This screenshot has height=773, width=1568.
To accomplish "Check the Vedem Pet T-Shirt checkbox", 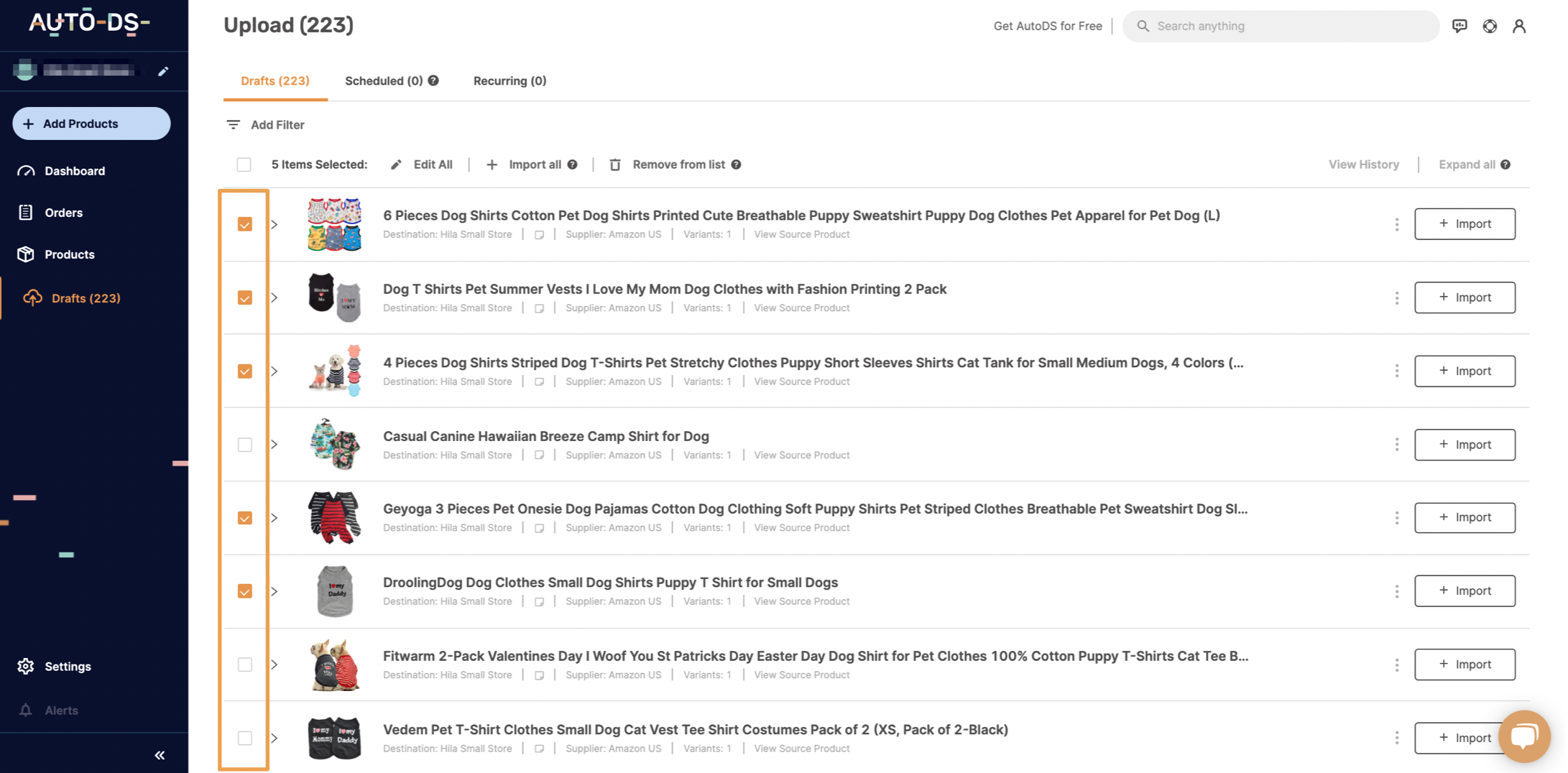I will (245, 738).
